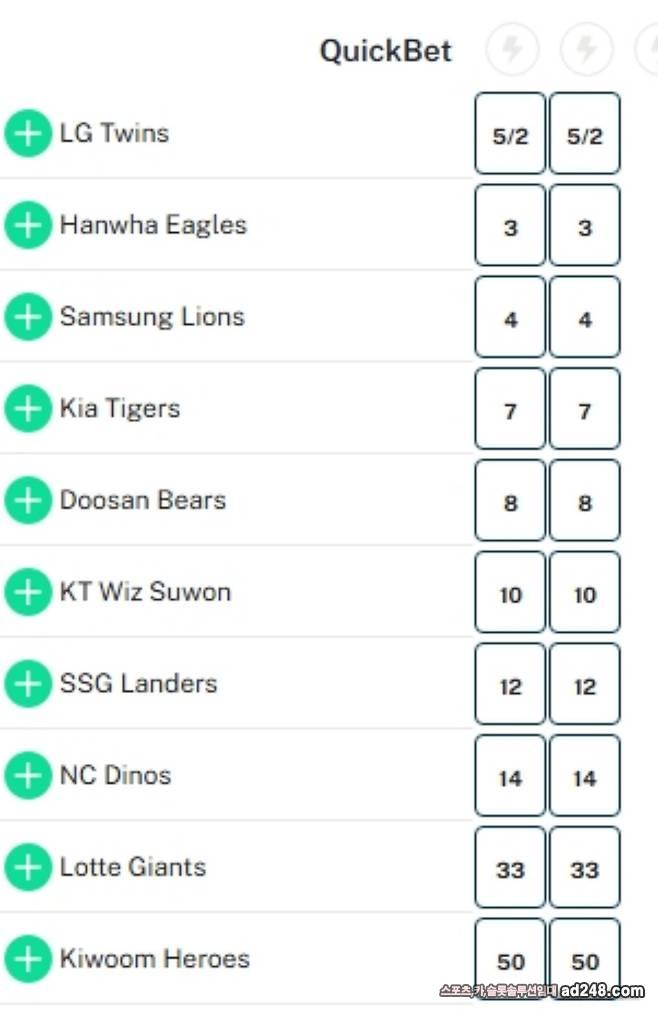658x1031 pixels.
Task: Toggle the first QuickBet lightning icon
Action: pos(512,48)
